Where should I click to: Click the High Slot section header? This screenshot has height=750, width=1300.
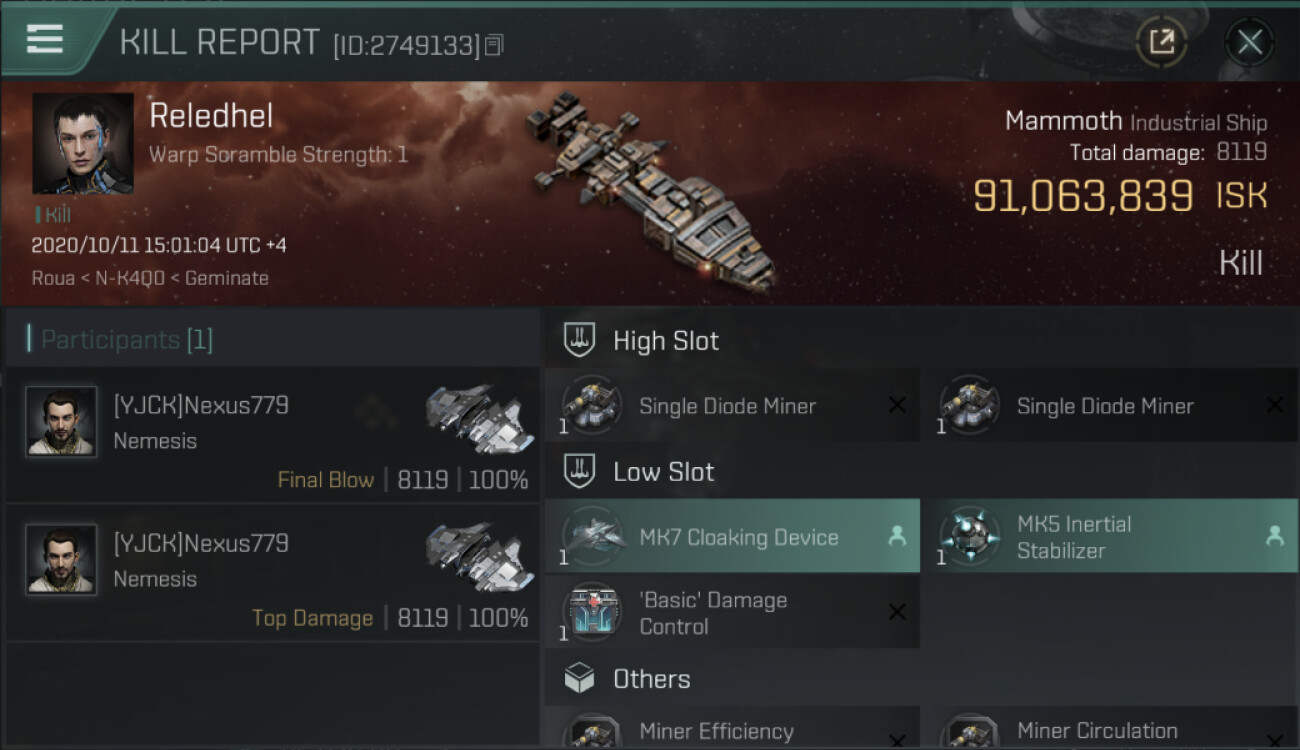pos(665,341)
